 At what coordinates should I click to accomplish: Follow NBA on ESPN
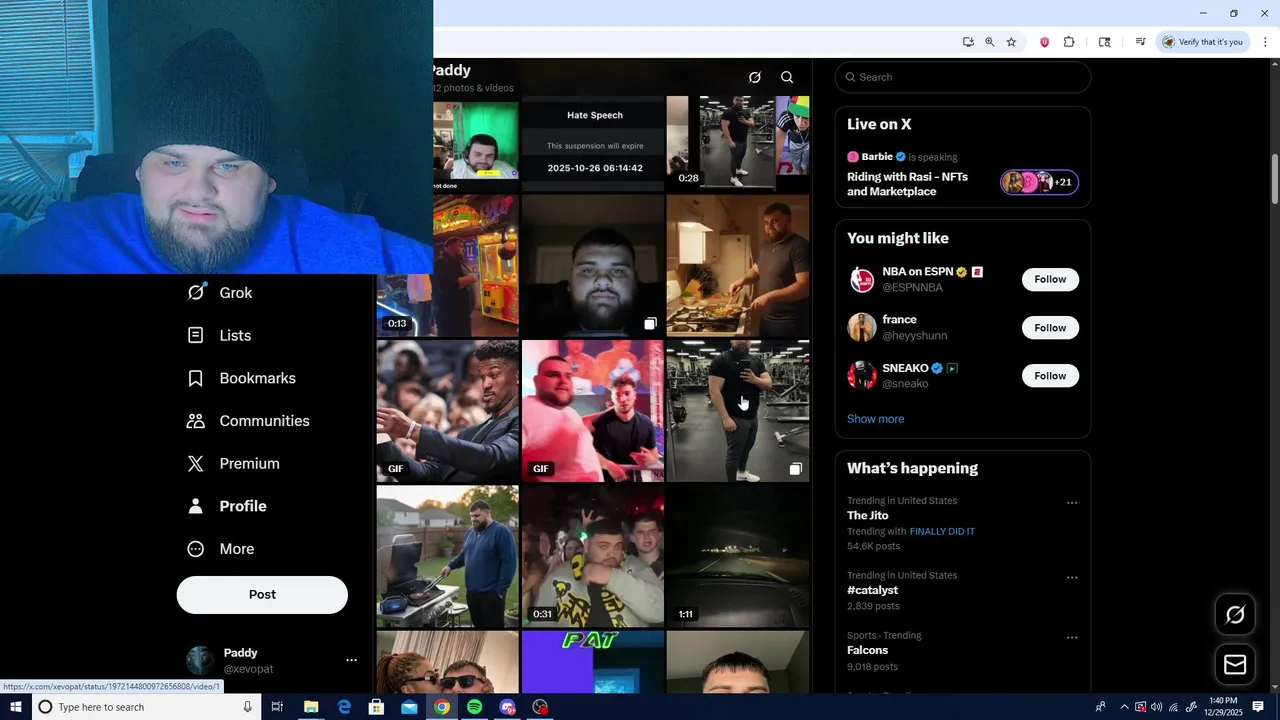(1050, 279)
